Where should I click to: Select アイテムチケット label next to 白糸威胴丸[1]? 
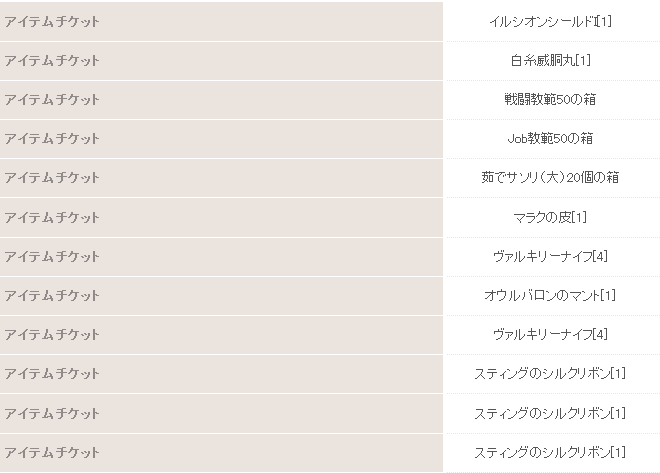tap(52, 60)
